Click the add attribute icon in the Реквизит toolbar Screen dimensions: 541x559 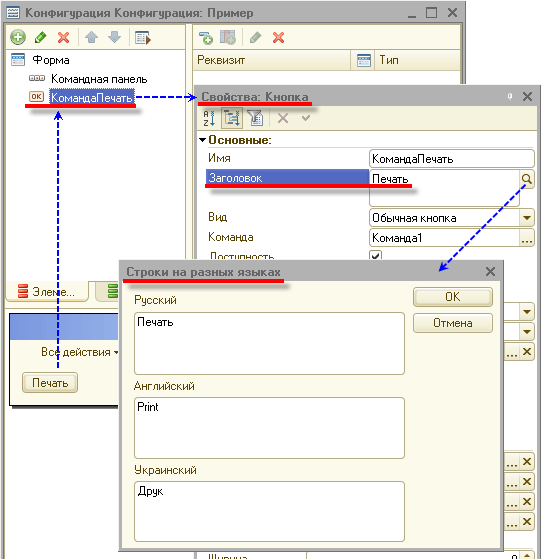pyautogui.click(x=206, y=37)
